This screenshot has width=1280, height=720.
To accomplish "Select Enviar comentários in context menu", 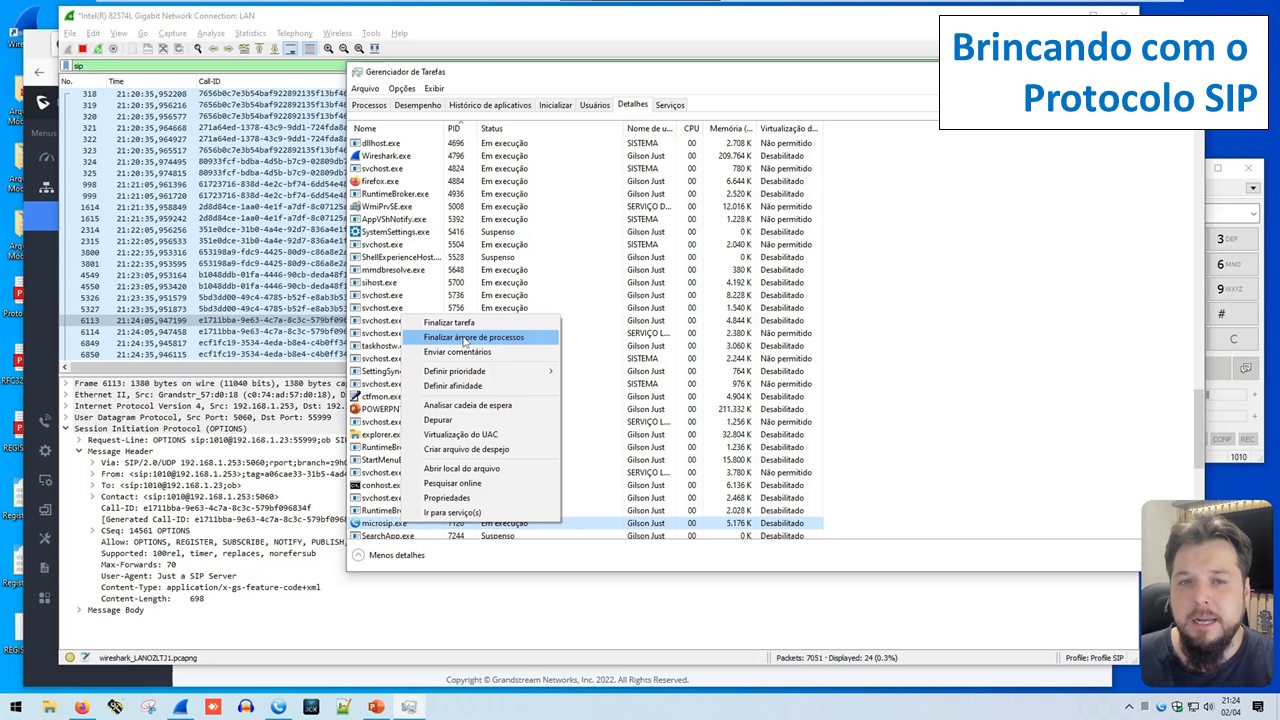I will click(x=457, y=352).
